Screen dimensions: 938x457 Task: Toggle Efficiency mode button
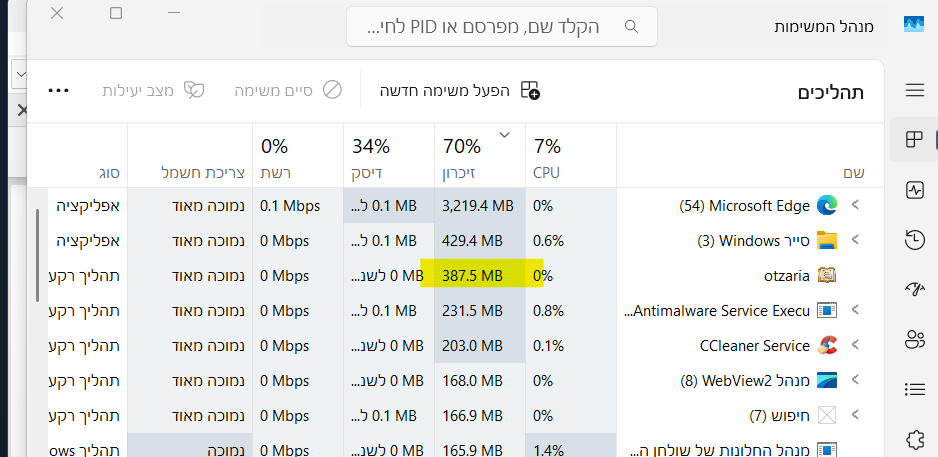point(153,90)
